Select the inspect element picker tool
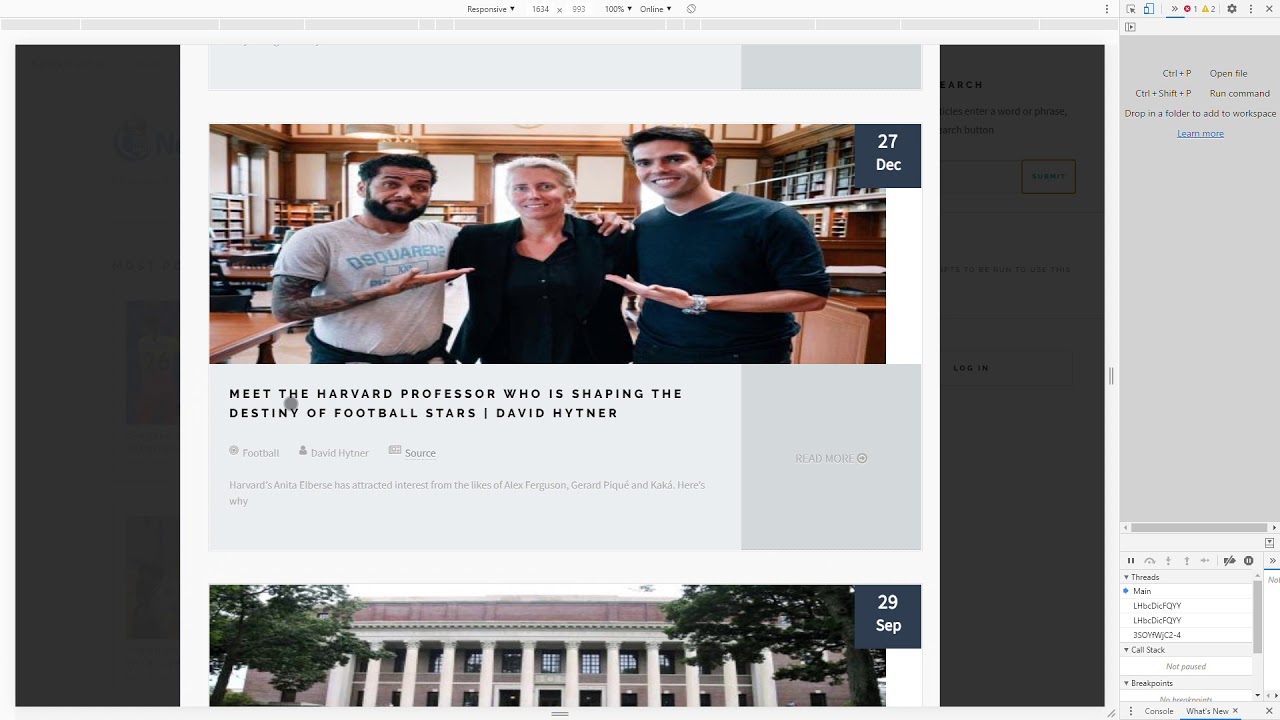1280x720 pixels. tap(1131, 9)
